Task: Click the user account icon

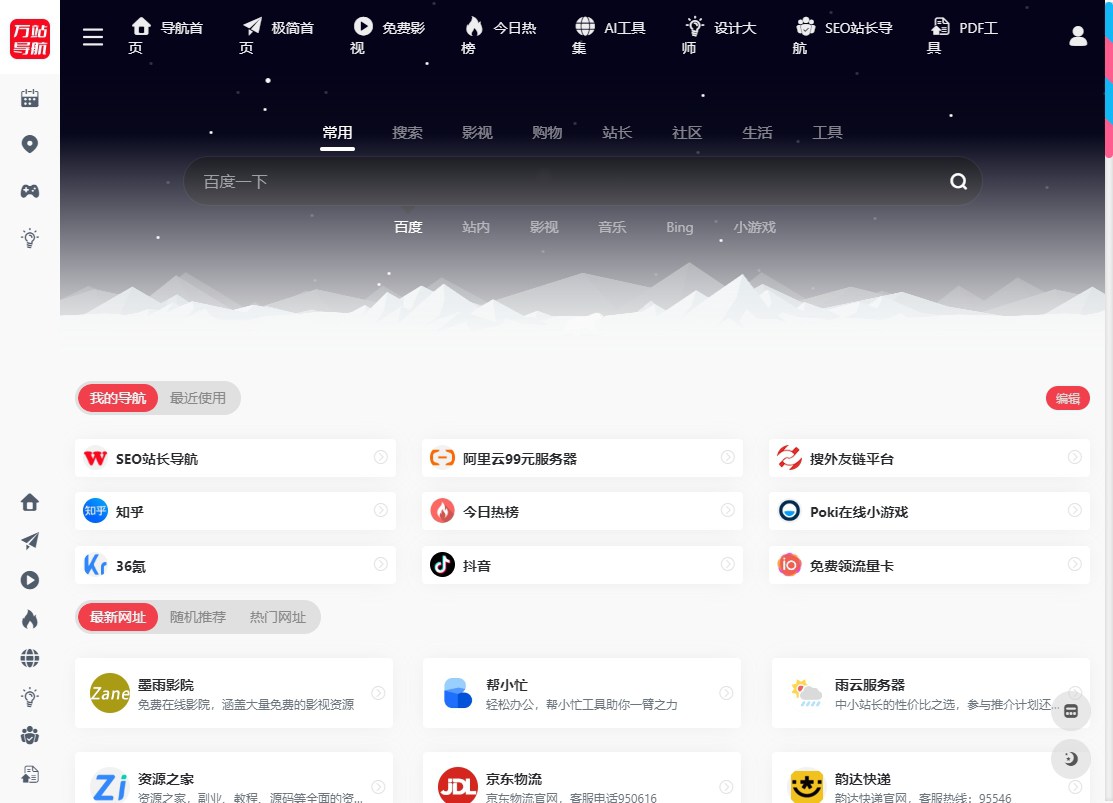Action: [1078, 36]
